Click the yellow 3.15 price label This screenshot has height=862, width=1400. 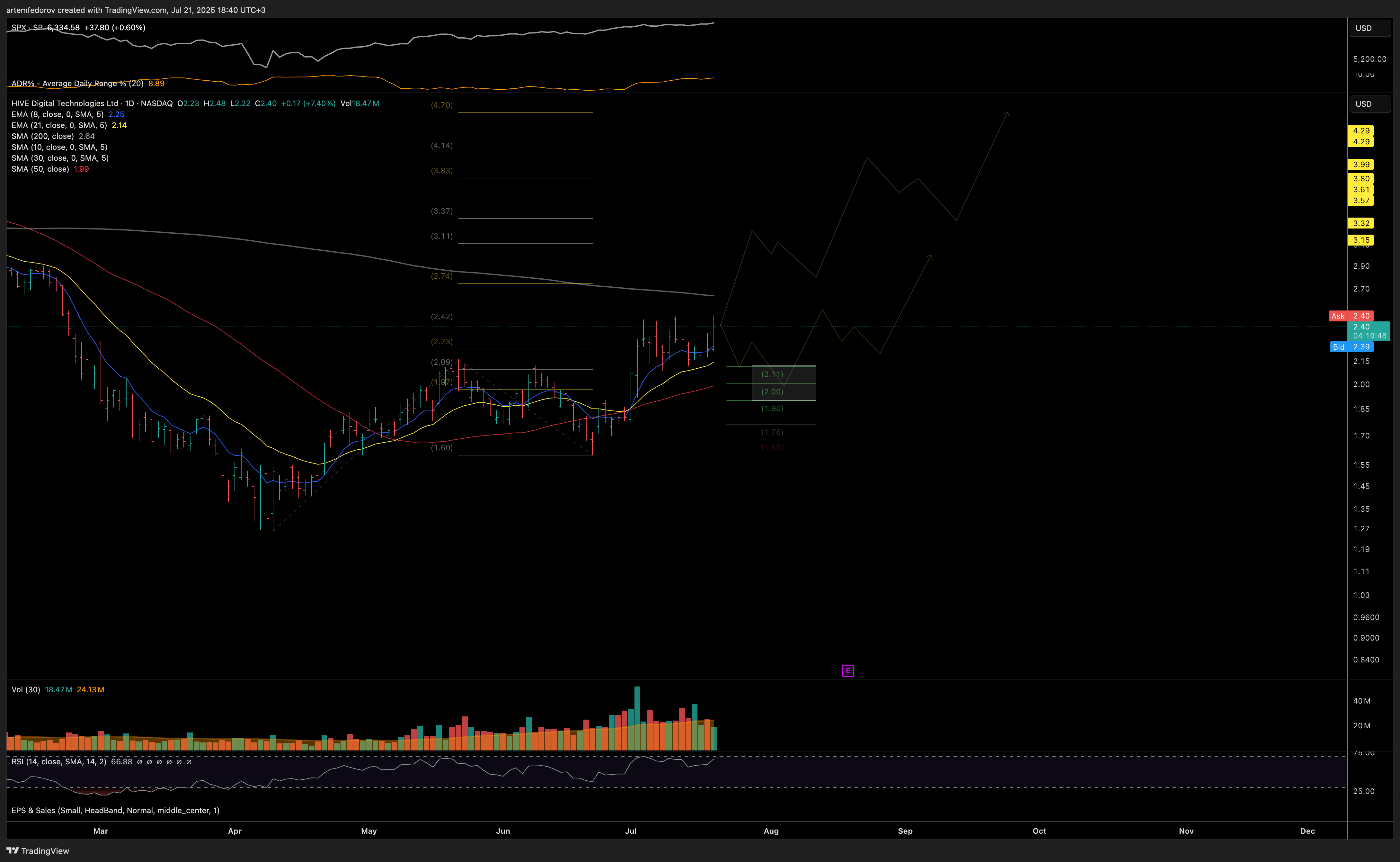[1361, 240]
